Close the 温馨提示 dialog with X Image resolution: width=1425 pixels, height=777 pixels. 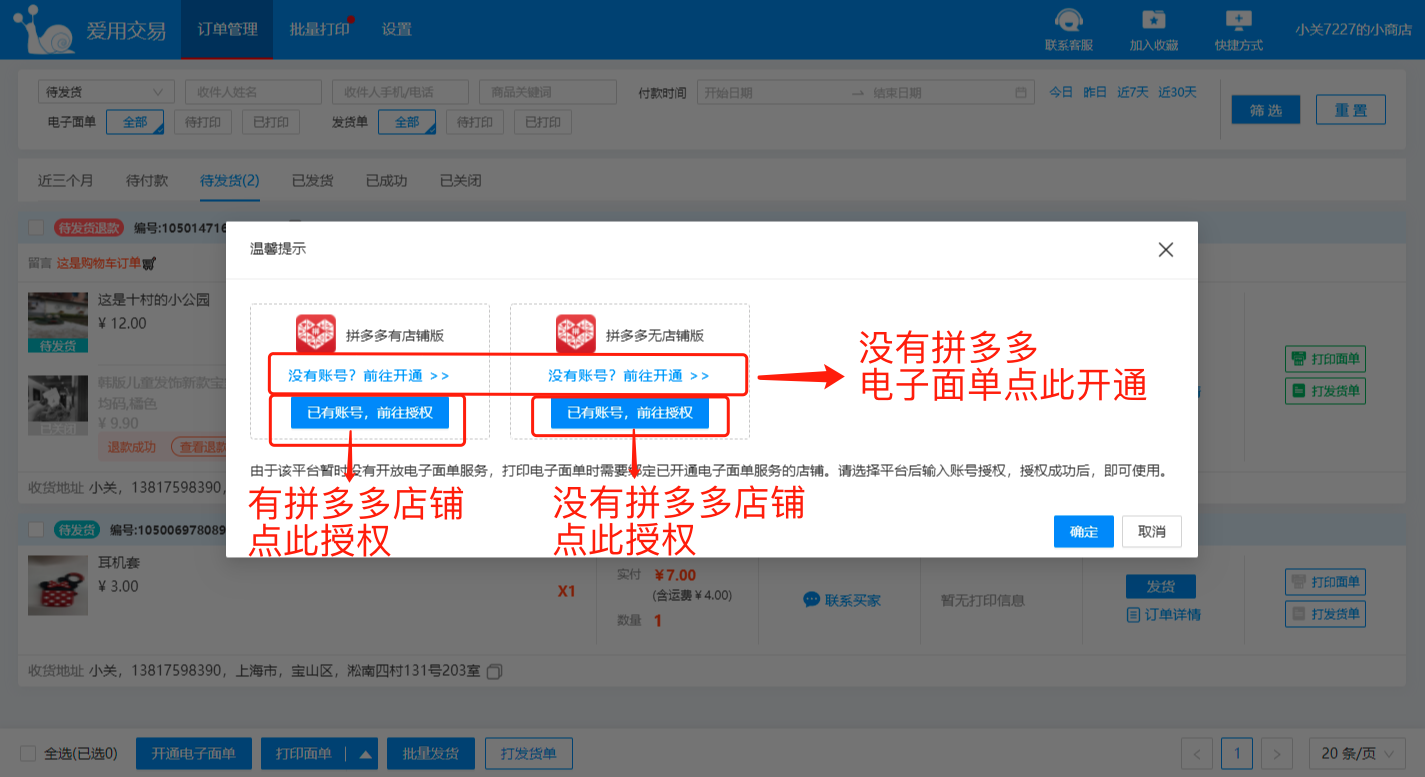[x=1165, y=250]
